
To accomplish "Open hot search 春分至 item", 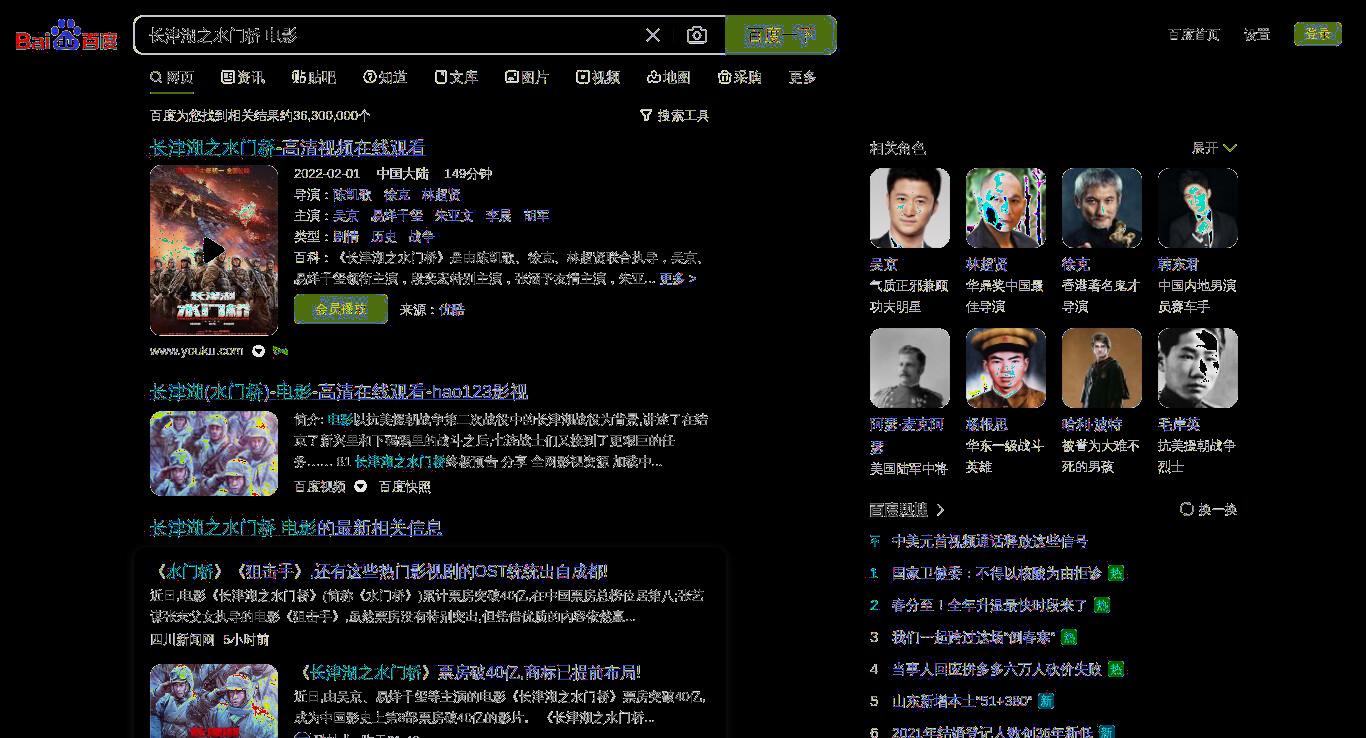I will click(x=990, y=605).
